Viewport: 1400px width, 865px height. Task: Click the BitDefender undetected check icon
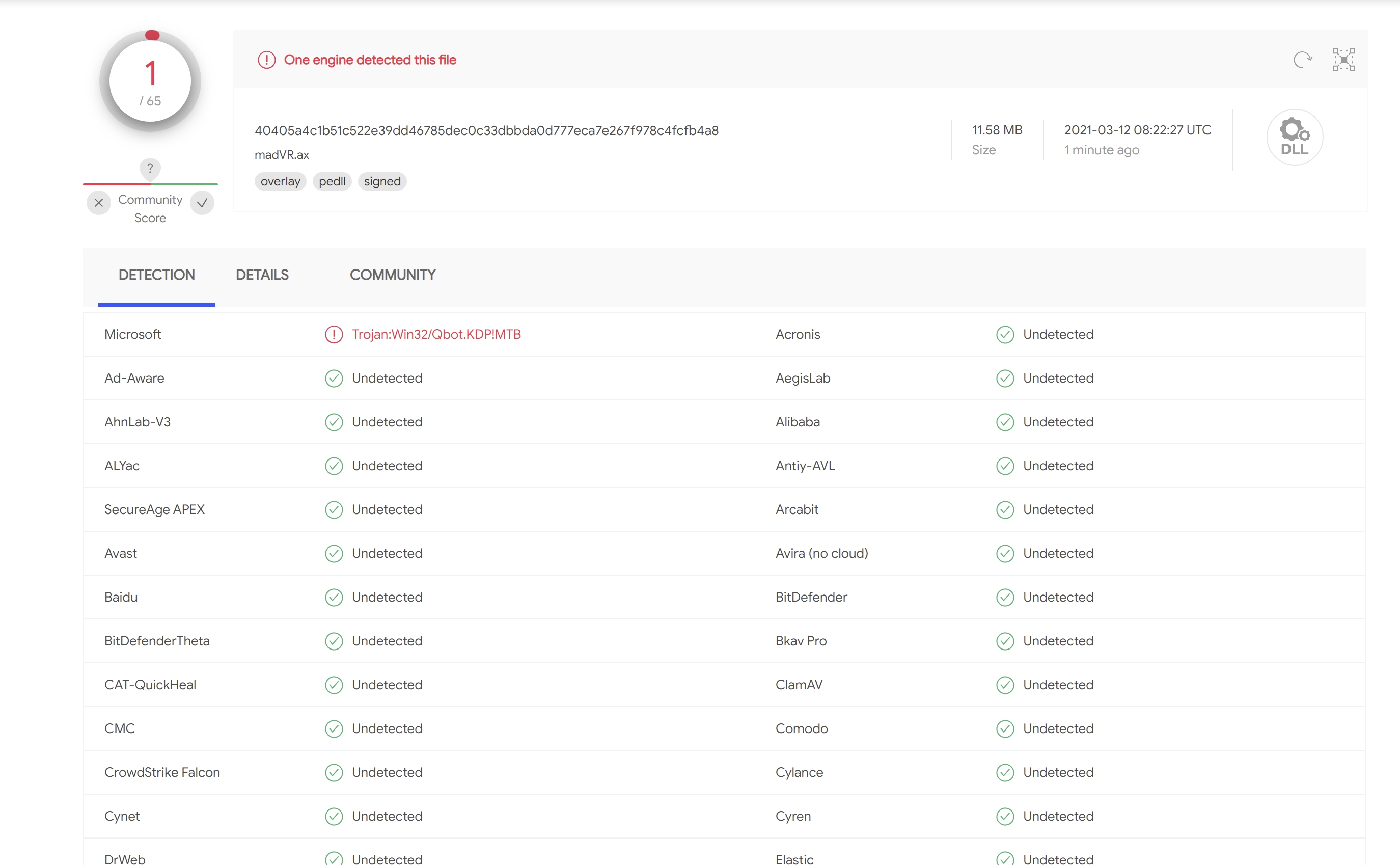click(x=1005, y=597)
